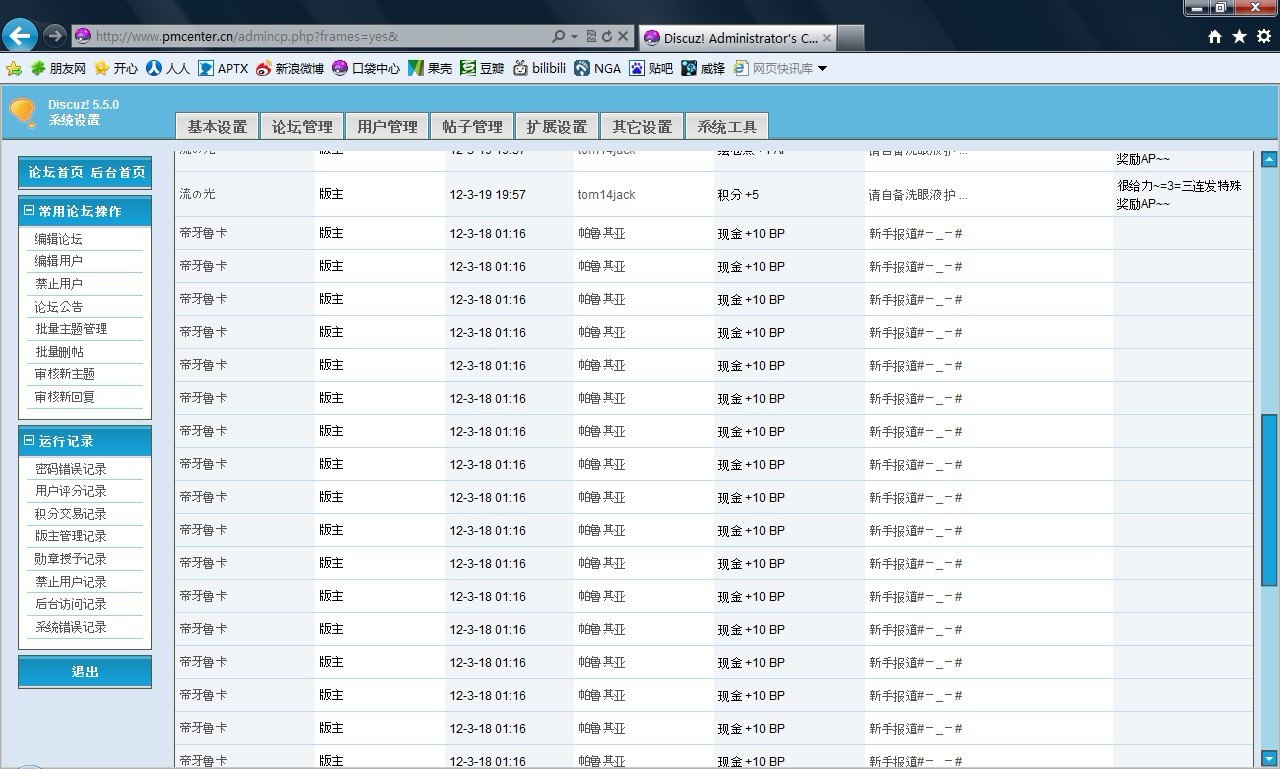The height and width of the screenshot is (769, 1280).
Task: Open the bilibili bookmark
Action: [540, 68]
